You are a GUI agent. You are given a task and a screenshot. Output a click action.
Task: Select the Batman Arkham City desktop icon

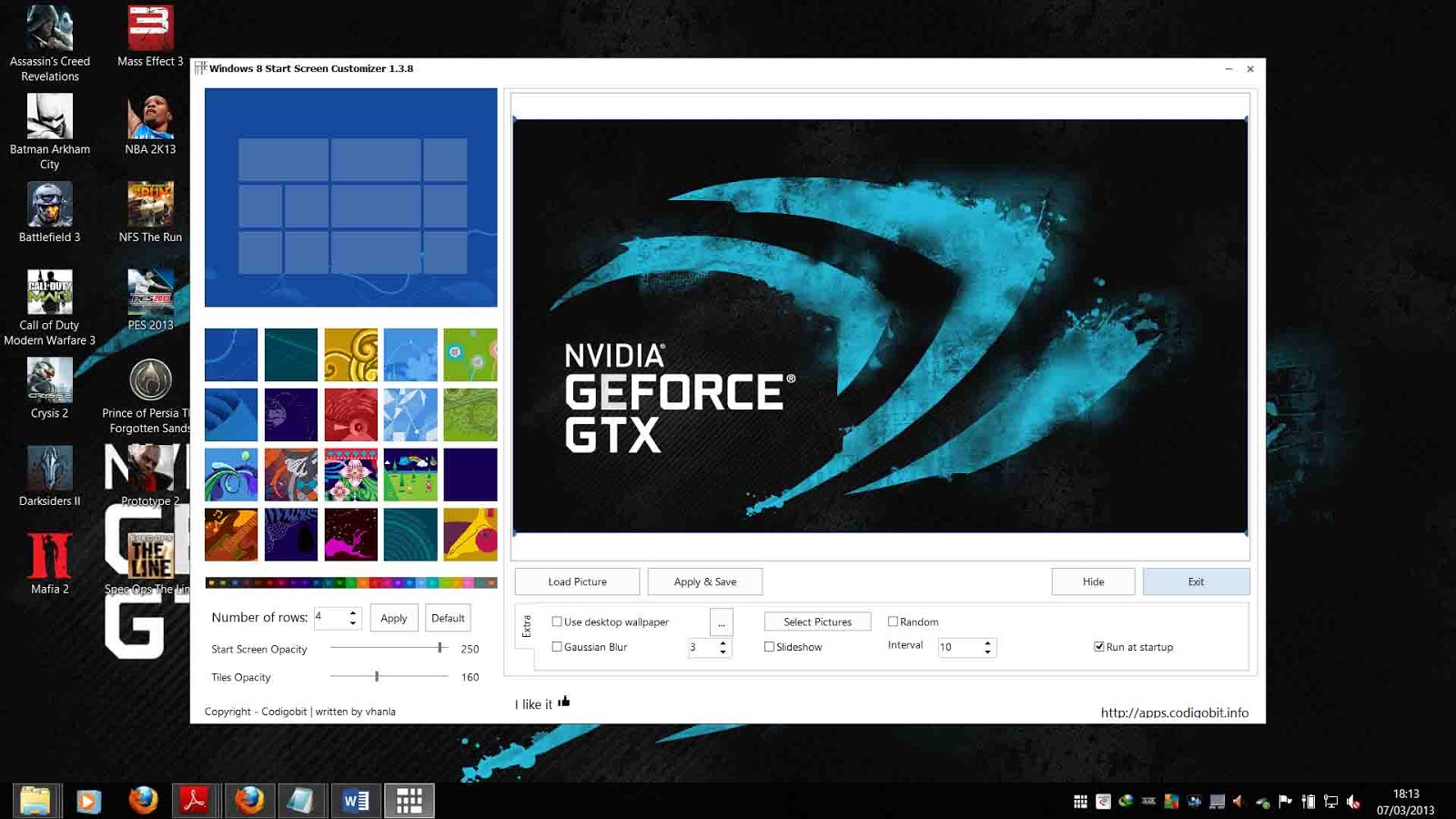tap(50, 132)
